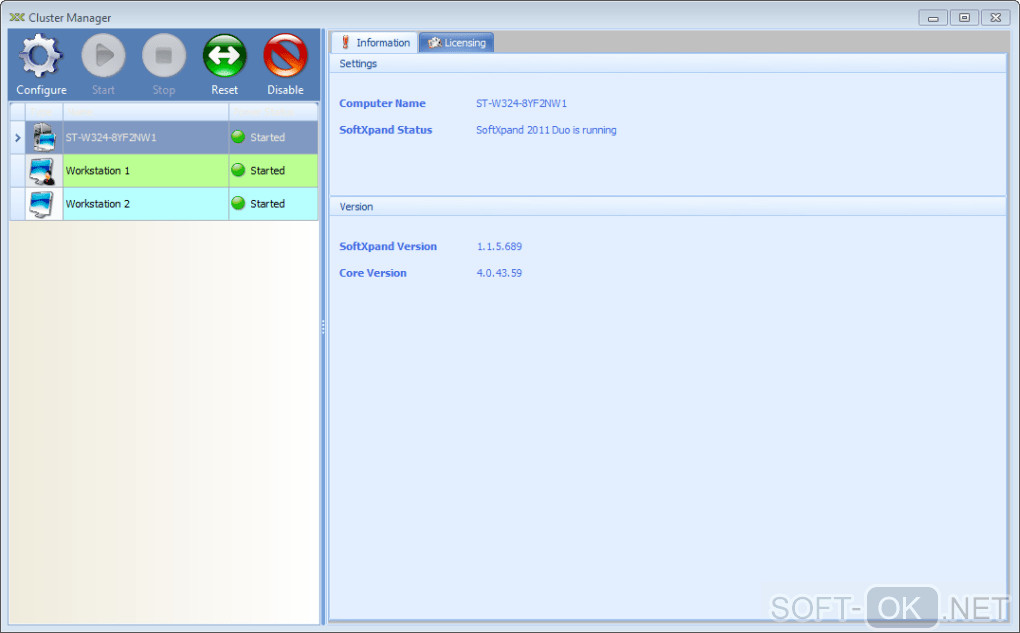The height and width of the screenshot is (633, 1020).
Task: Click the status column header in workstation list
Action: point(273,111)
